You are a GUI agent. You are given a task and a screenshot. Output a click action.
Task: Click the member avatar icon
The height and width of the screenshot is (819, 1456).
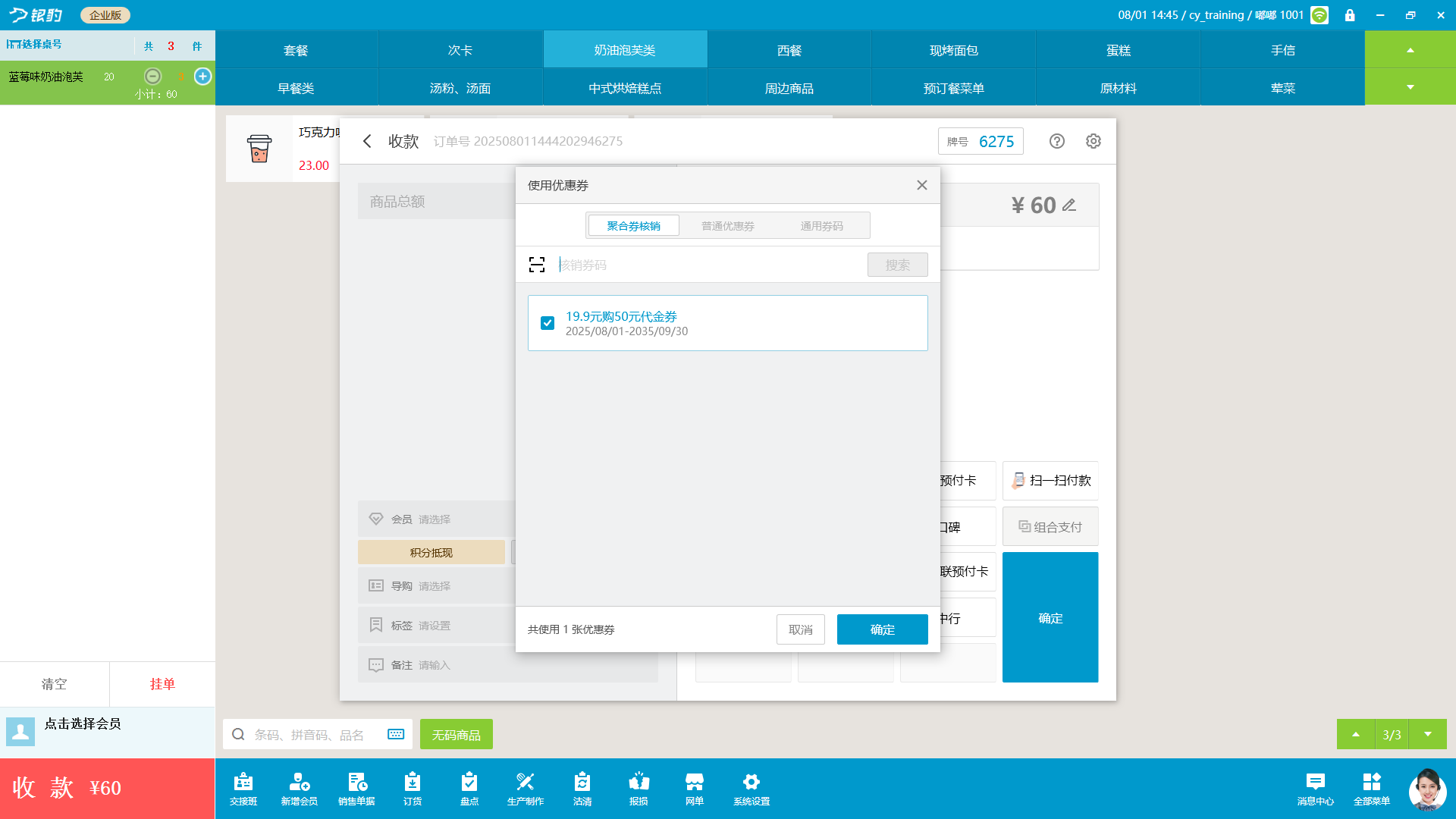[20, 732]
